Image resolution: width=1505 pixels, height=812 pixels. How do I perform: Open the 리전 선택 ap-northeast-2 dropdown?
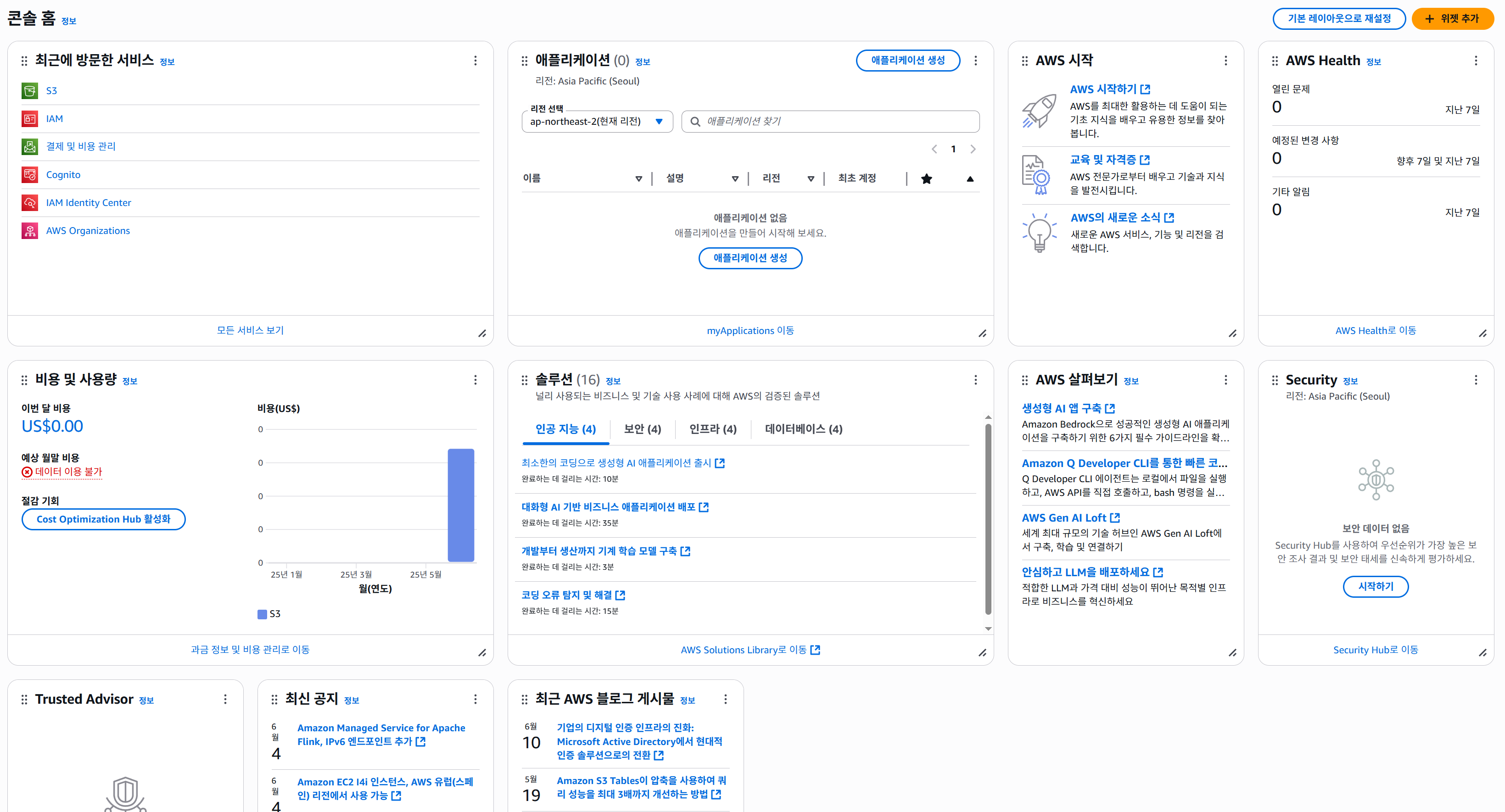pyautogui.click(x=597, y=122)
